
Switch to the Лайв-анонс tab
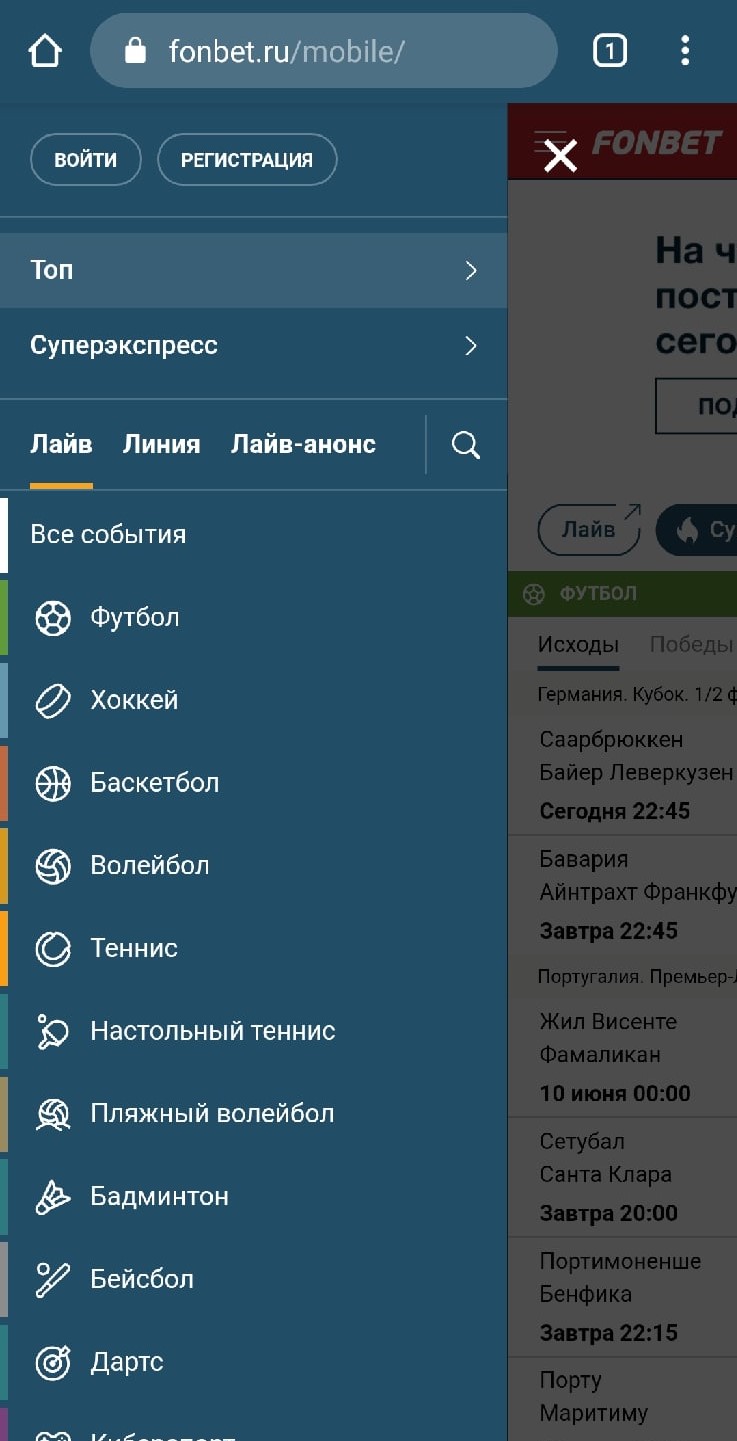pyautogui.click(x=303, y=445)
